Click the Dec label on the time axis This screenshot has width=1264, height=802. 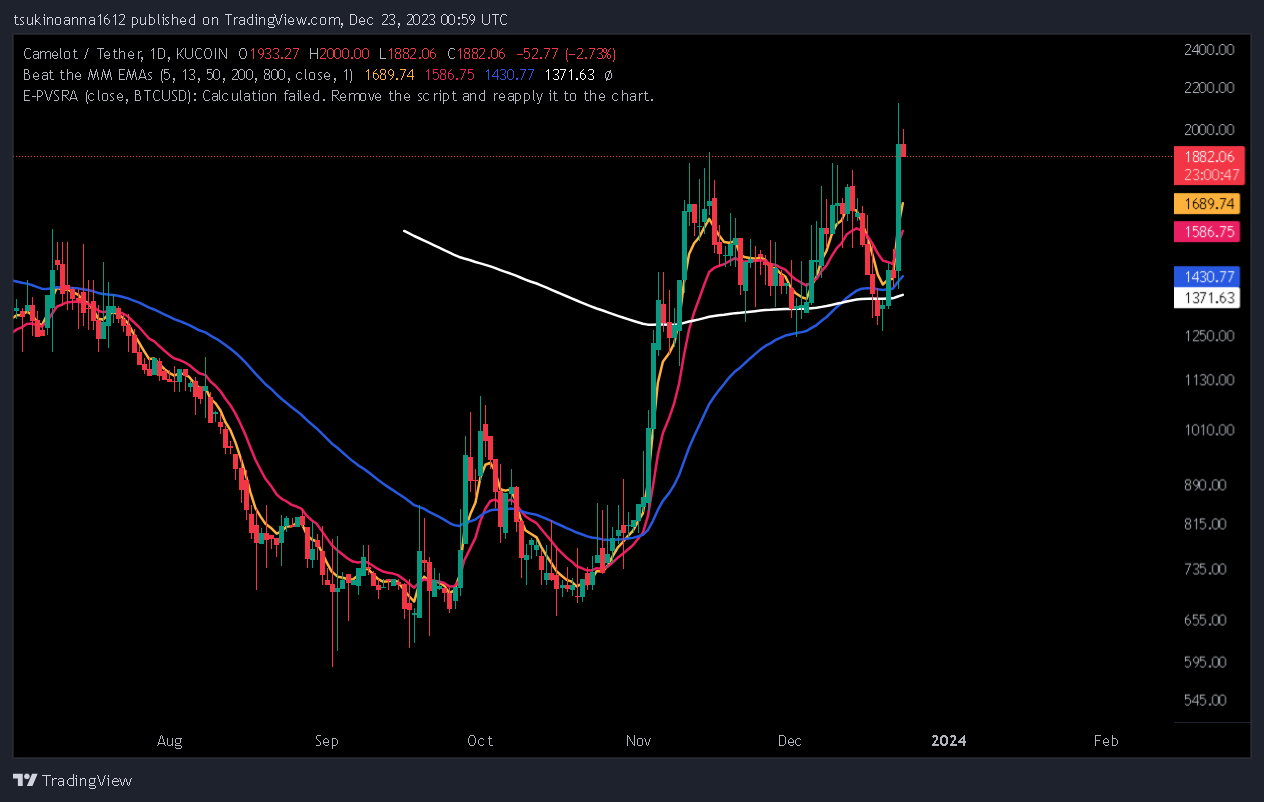pos(790,741)
